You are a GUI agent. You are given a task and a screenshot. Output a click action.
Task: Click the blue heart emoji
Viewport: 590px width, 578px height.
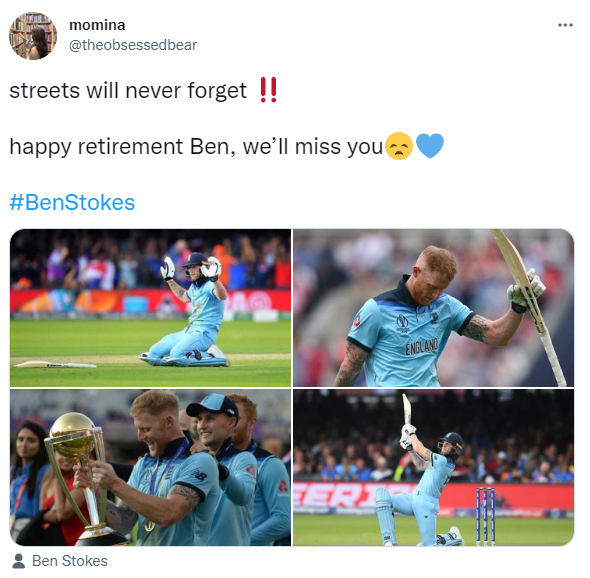[x=430, y=146]
